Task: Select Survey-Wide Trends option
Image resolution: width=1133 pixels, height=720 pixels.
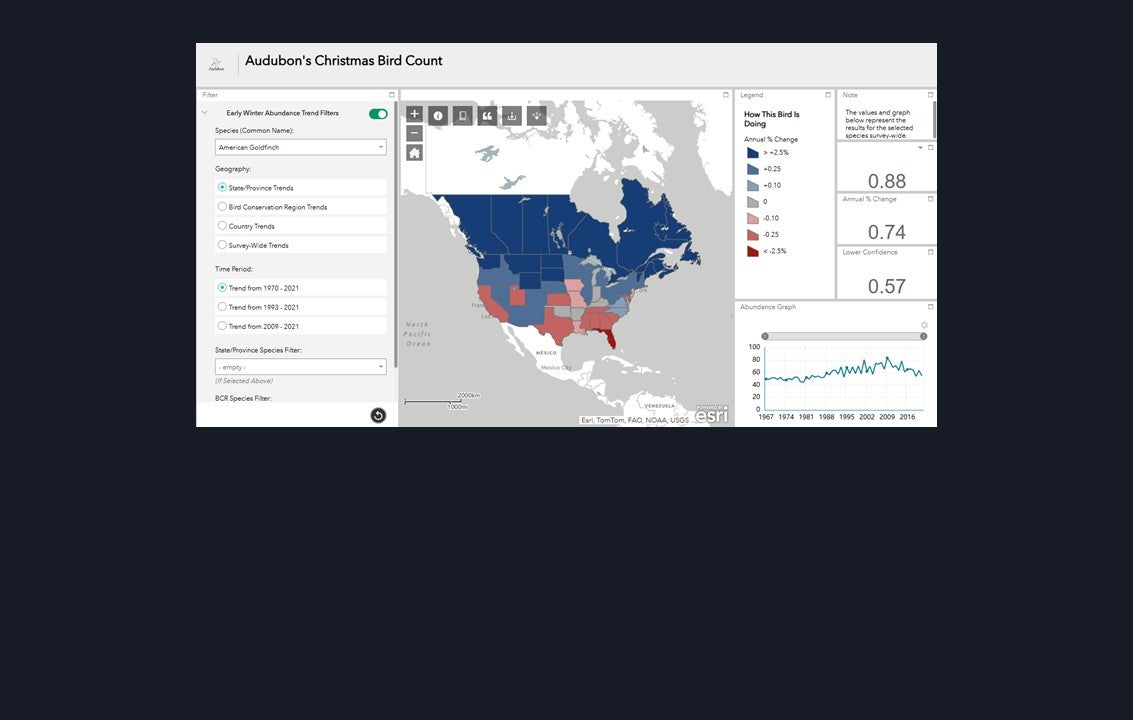Action: coord(223,245)
